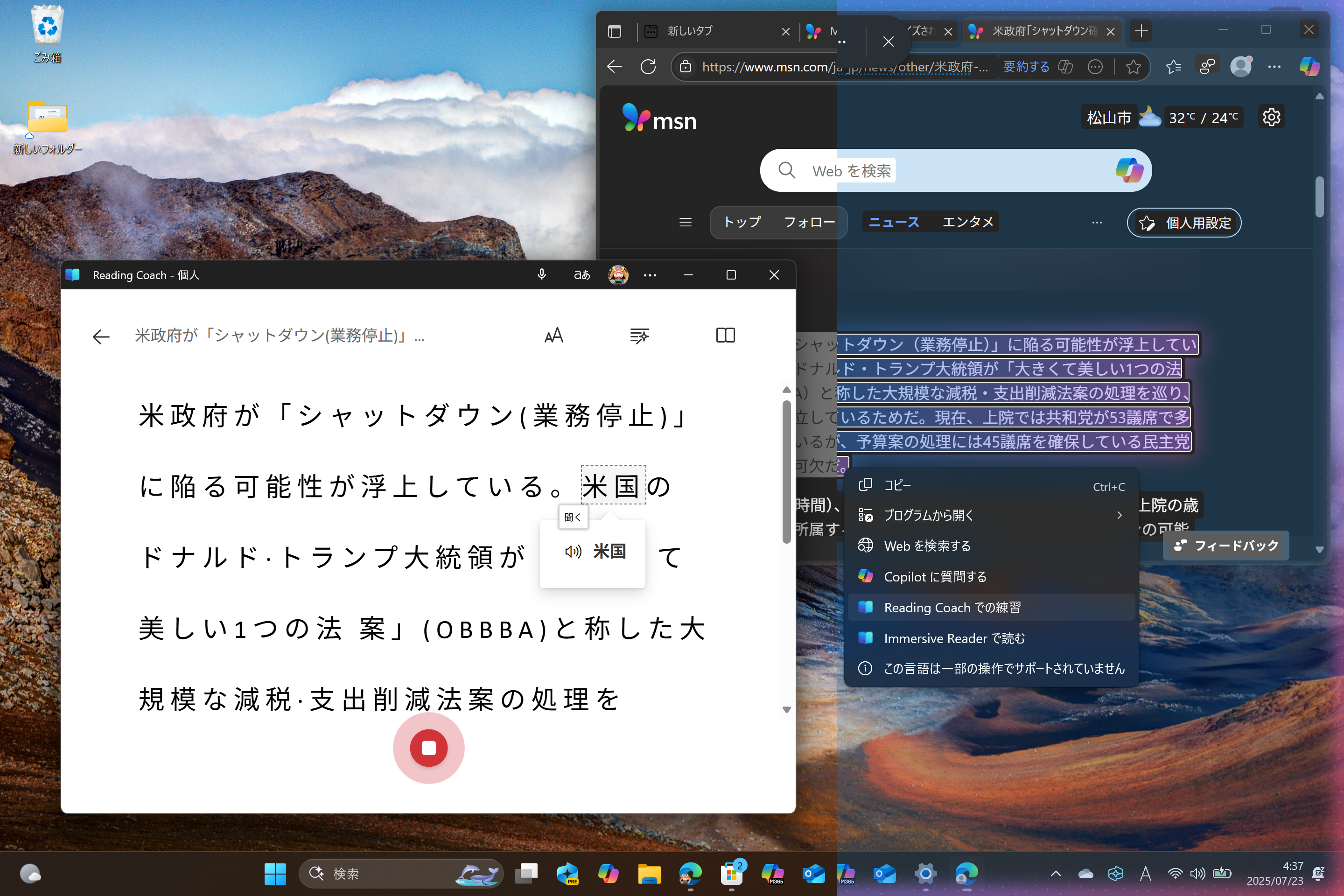Add page to favorites with the star icon
This screenshot has height=896, width=1344.
pos(1133,67)
